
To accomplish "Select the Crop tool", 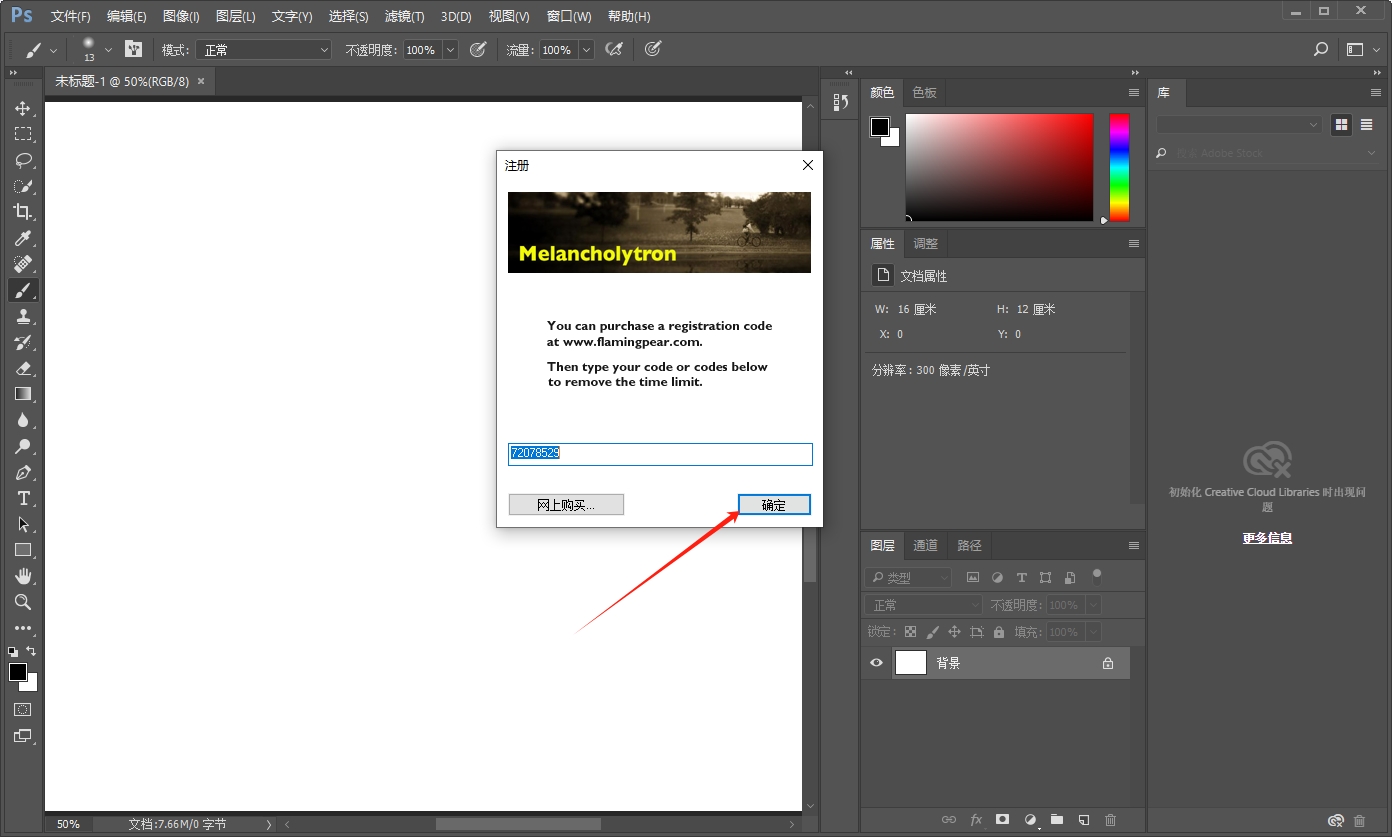I will coord(22,212).
